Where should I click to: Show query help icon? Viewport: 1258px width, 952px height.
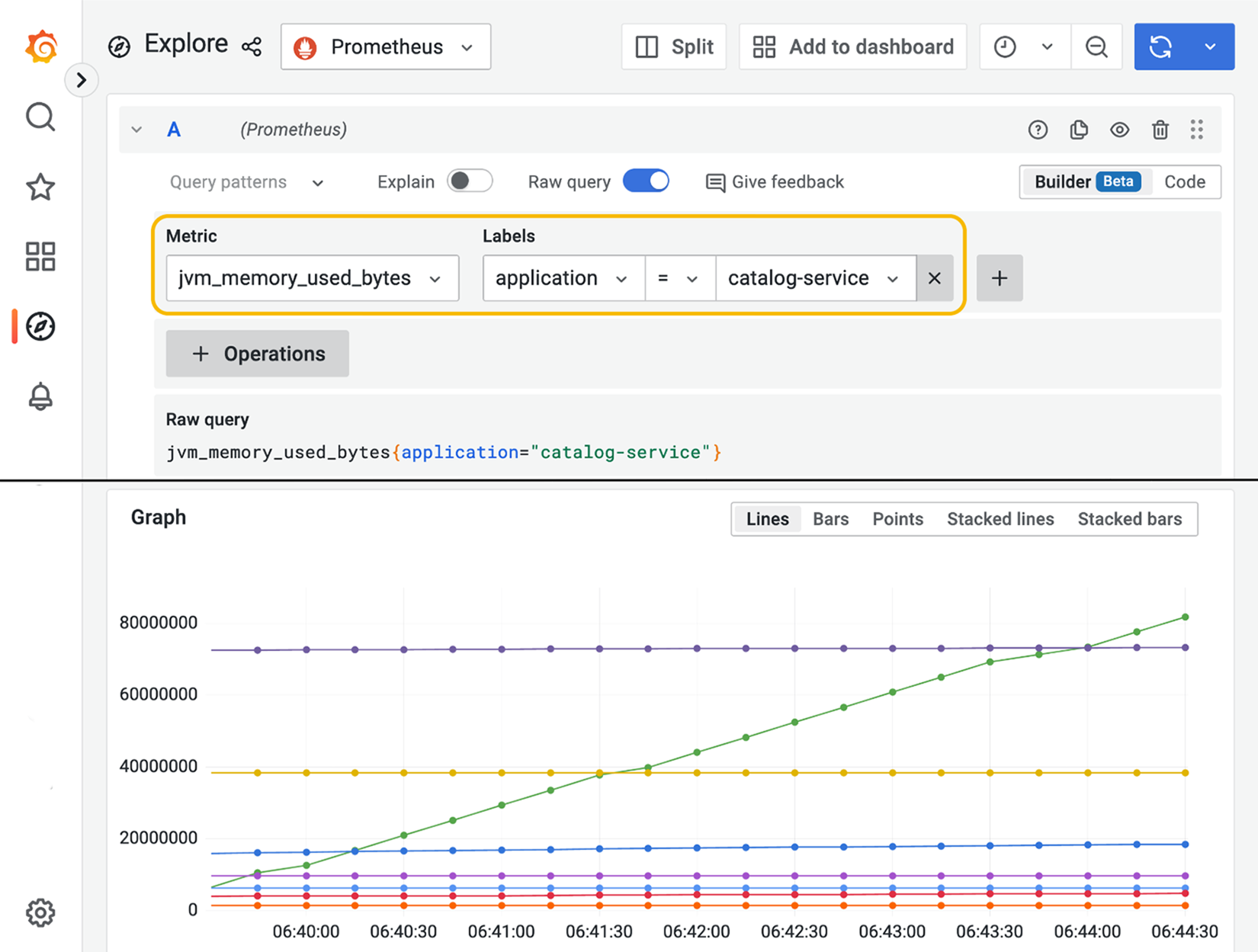[1038, 130]
